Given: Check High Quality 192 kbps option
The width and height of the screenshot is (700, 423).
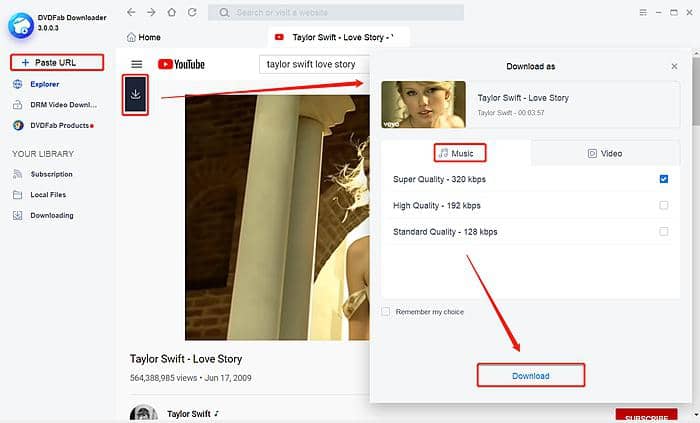Looking at the screenshot, I should (663, 205).
